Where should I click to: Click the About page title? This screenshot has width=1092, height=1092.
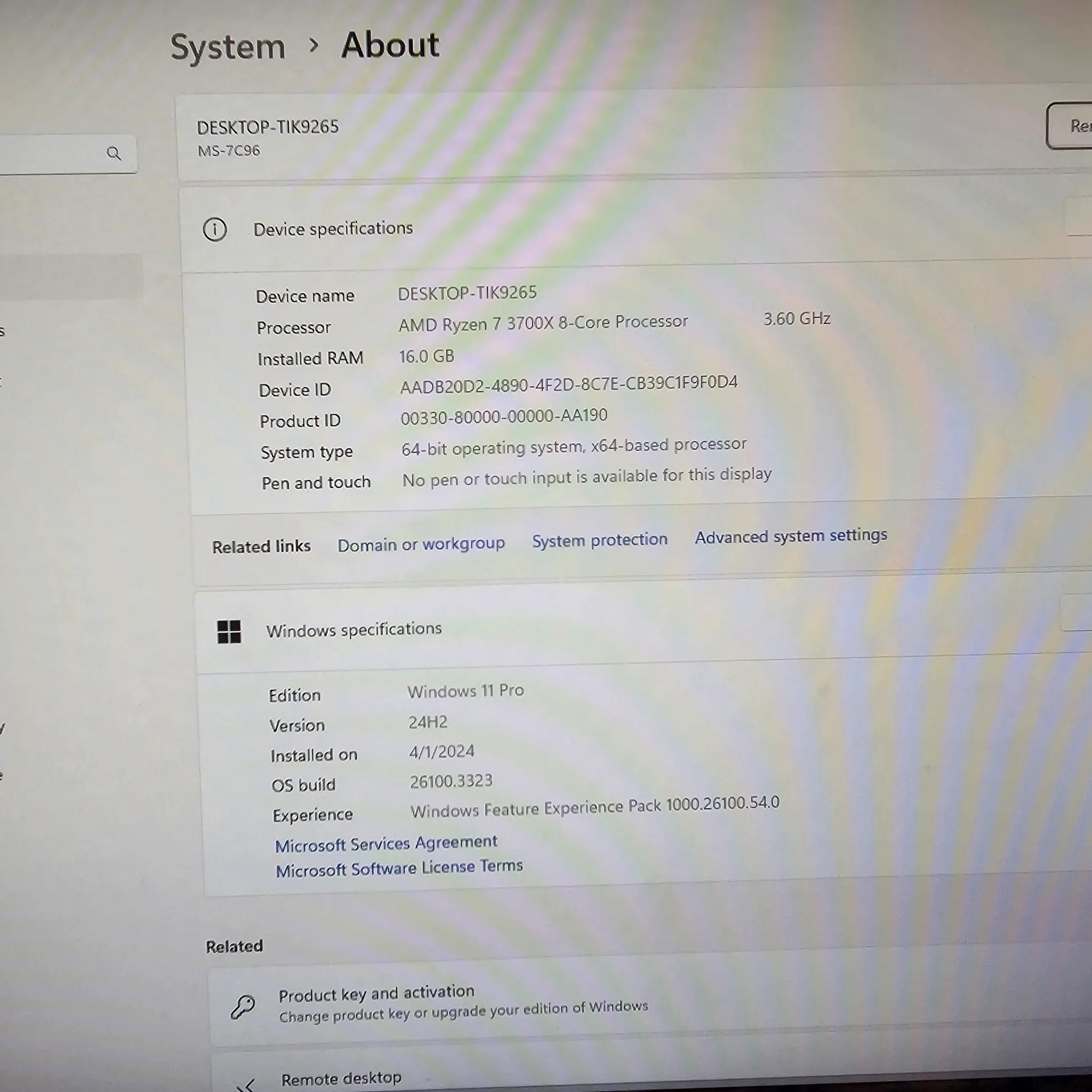(390, 45)
